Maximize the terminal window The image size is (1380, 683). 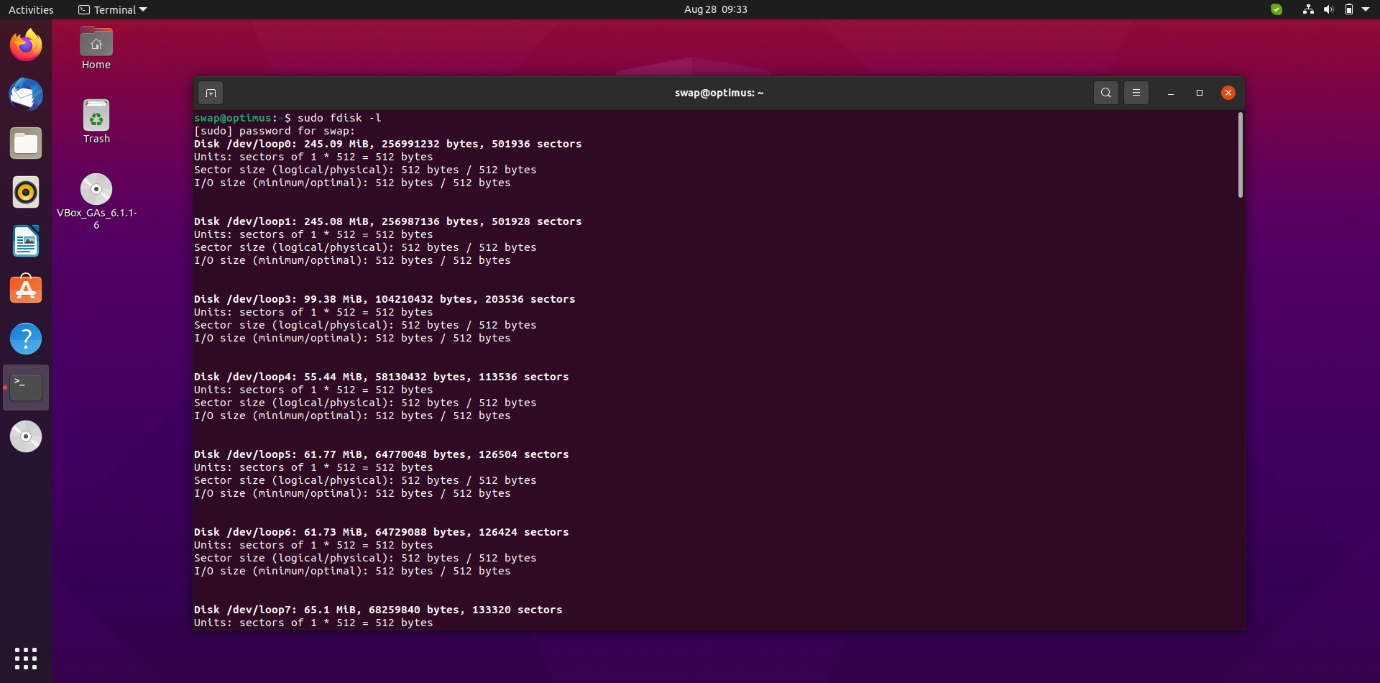[1200, 93]
